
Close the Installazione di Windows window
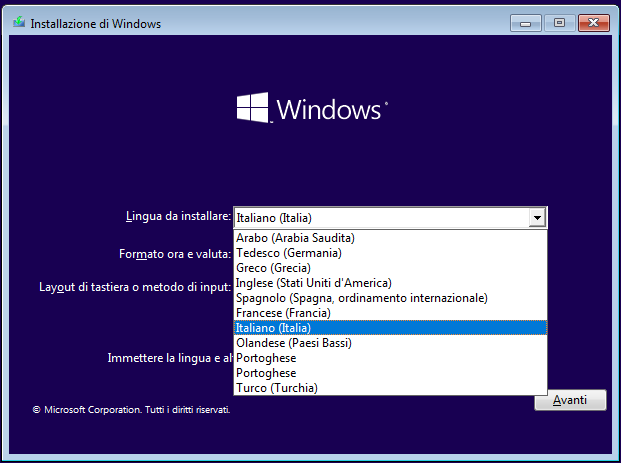coord(593,23)
